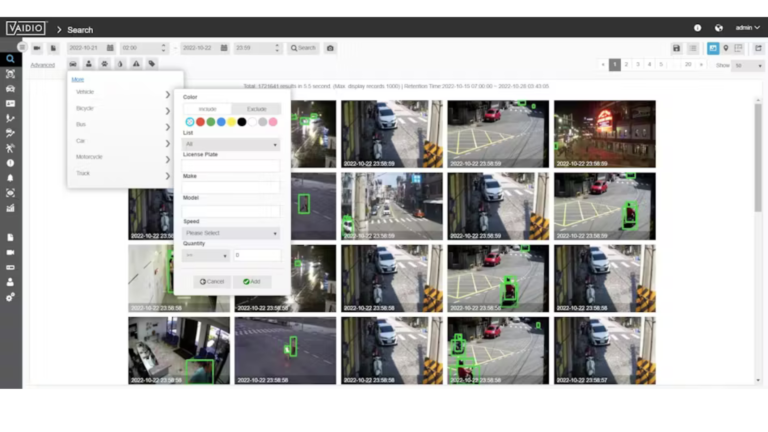Image resolution: width=768 pixels, height=432 pixels.
Task: Click the Add button in the filter panel
Action: pyautogui.click(x=252, y=281)
